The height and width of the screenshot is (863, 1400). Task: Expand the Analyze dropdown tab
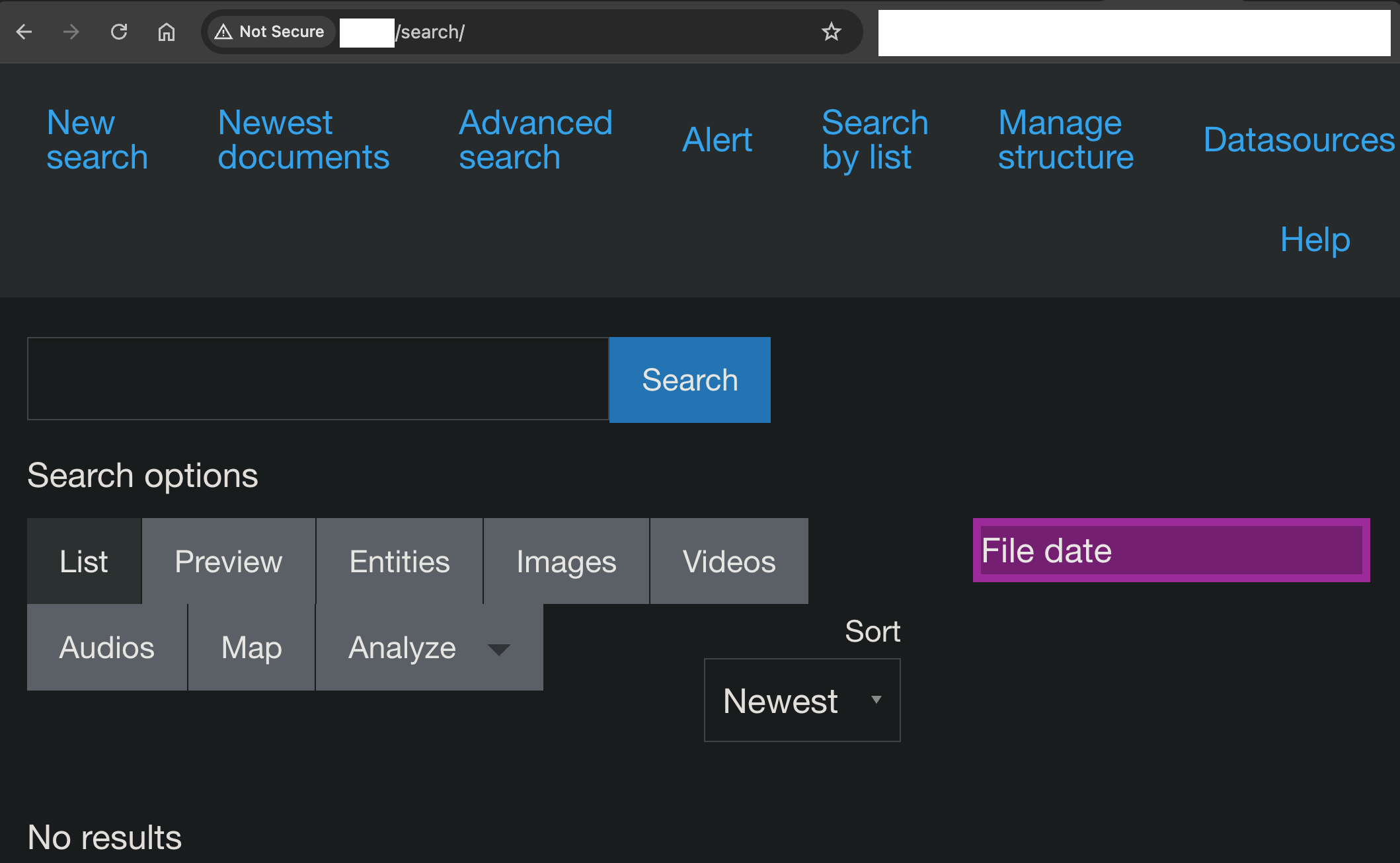point(429,648)
